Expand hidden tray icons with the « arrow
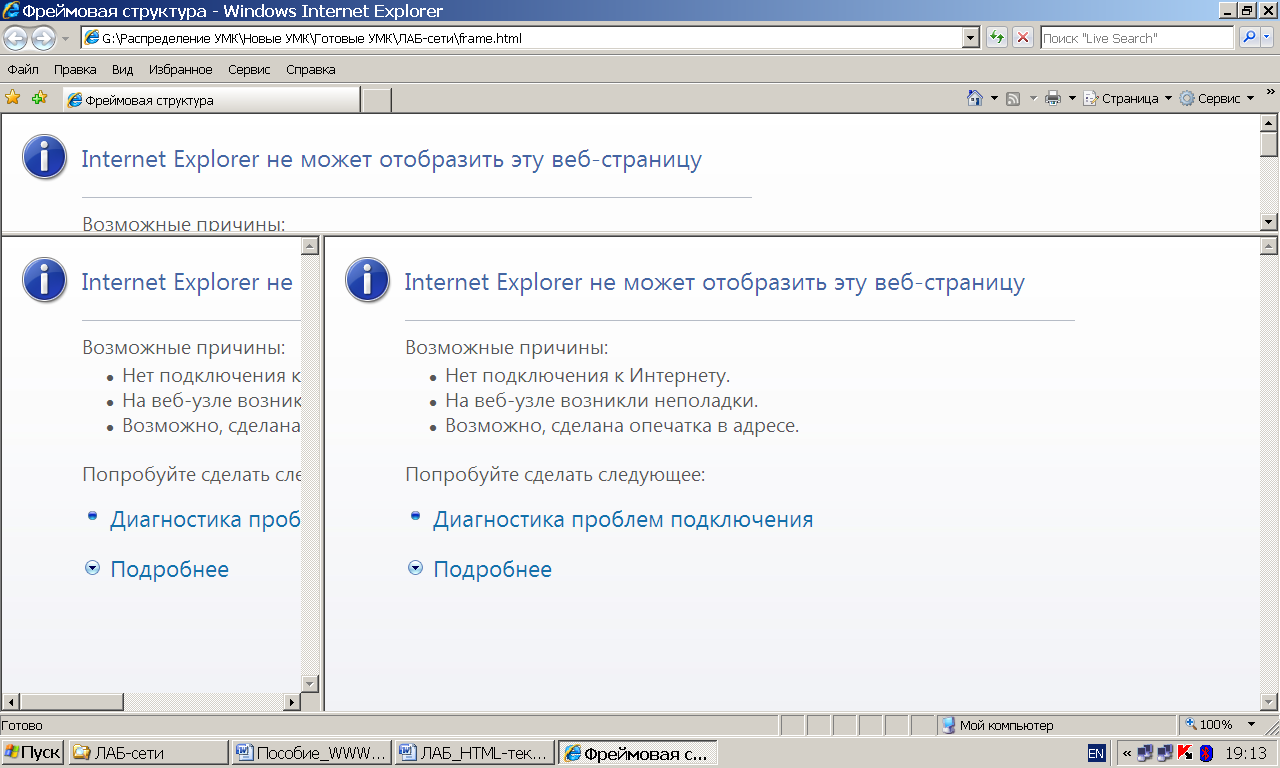This screenshot has height=768, width=1280. [1127, 753]
